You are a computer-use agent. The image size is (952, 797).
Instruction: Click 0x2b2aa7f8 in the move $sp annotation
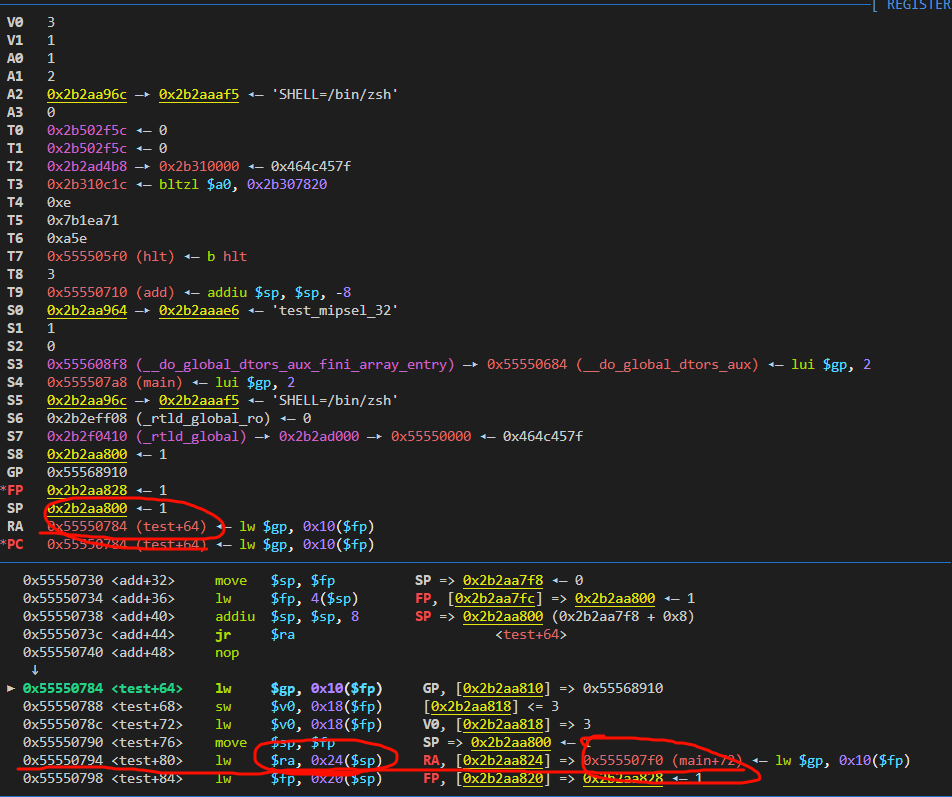click(503, 580)
